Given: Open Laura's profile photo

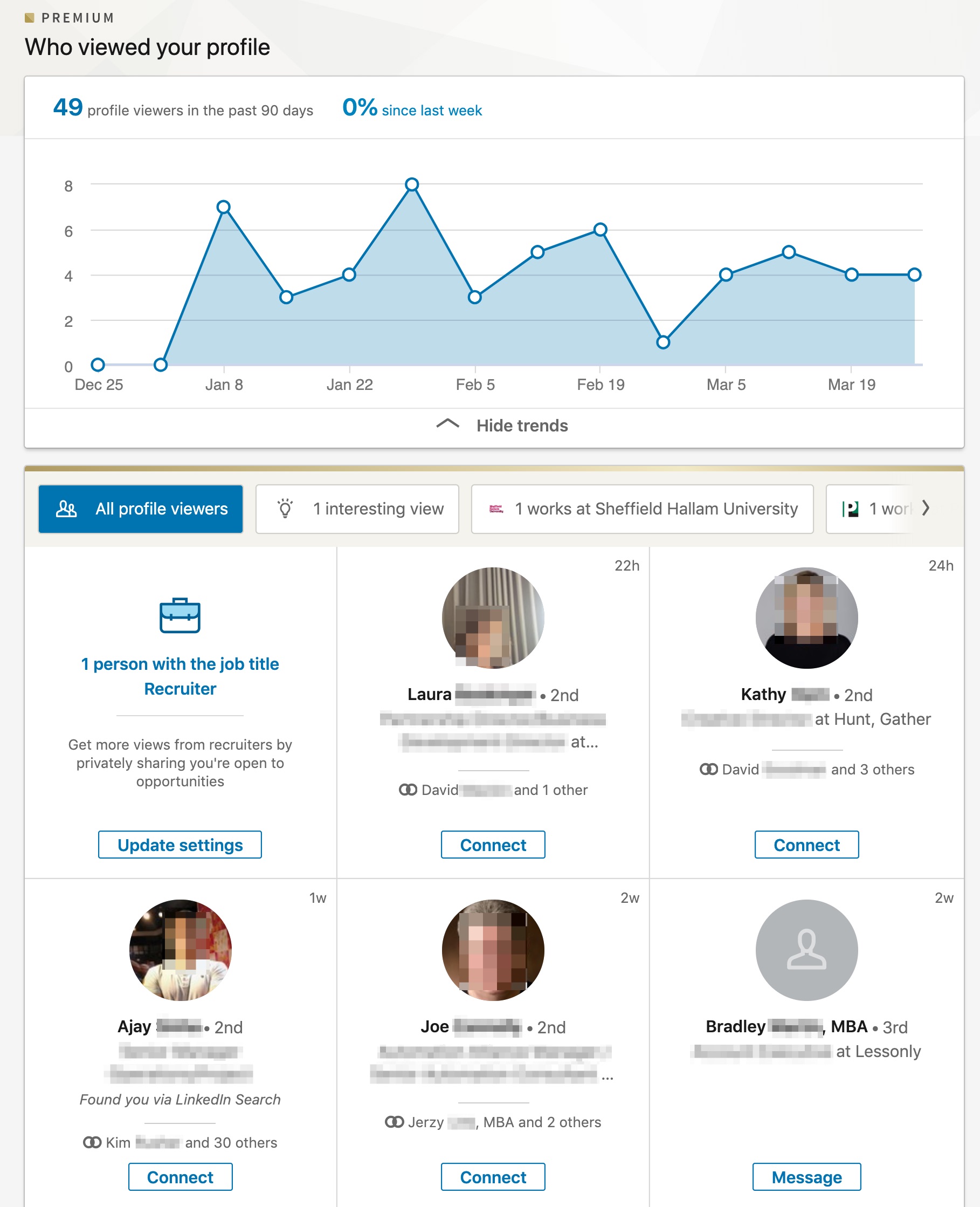Looking at the screenshot, I should point(493,618).
